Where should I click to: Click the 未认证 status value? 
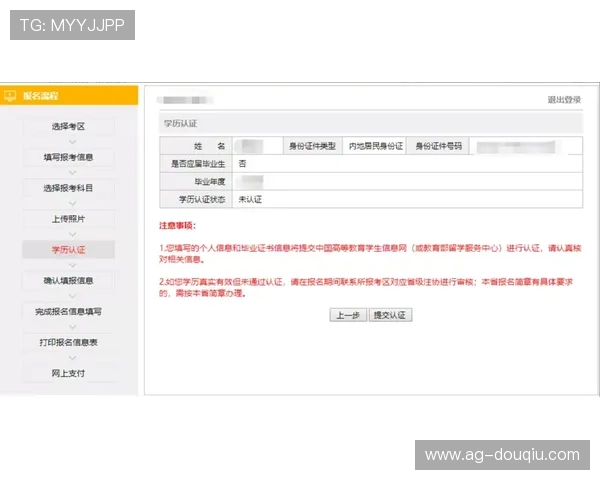[250, 199]
